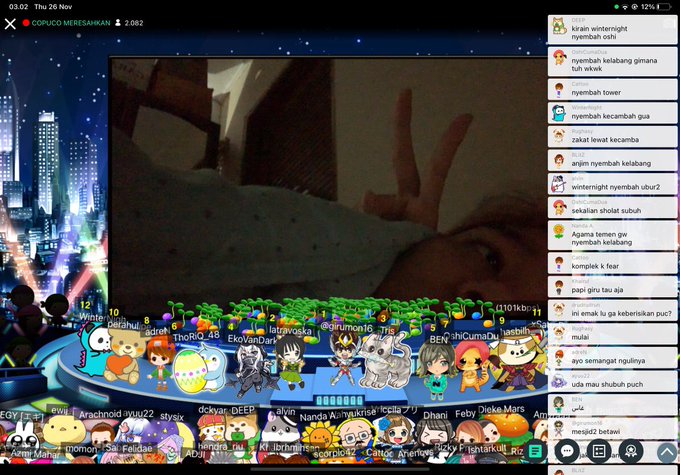The height and width of the screenshot is (475, 680).
Task: Open comment 'komplek k fear'
Action: [612, 263]
